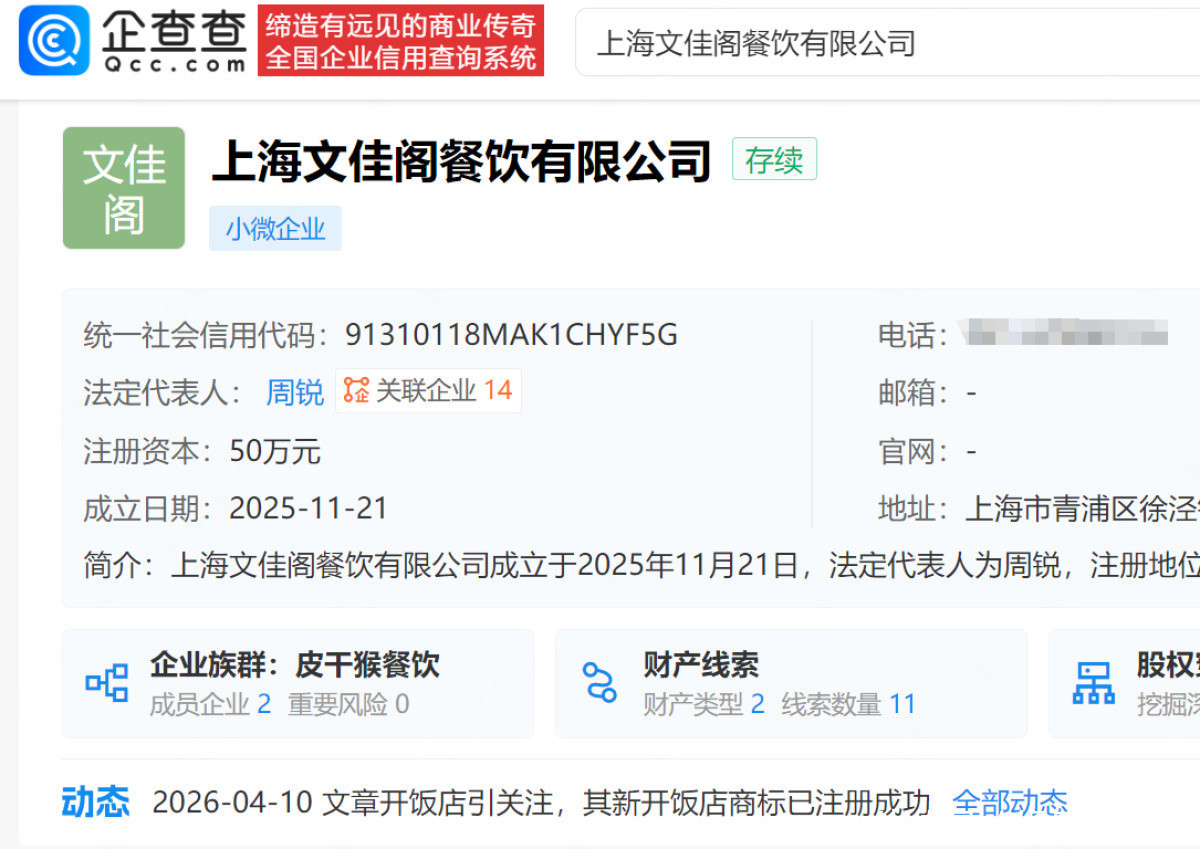Click the 股权 structure chart icon
Screen dimensions: 1200x849
(x=1093, y=683)
